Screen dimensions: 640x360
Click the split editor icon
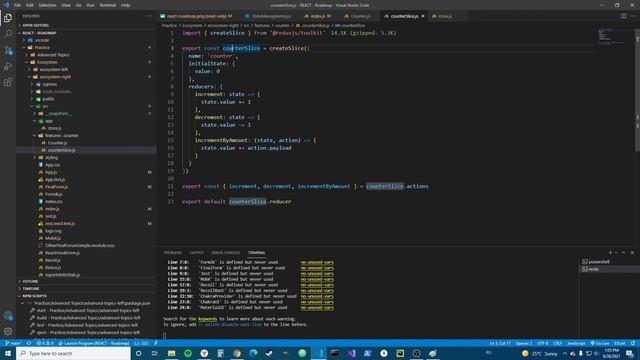click(624, 16)
